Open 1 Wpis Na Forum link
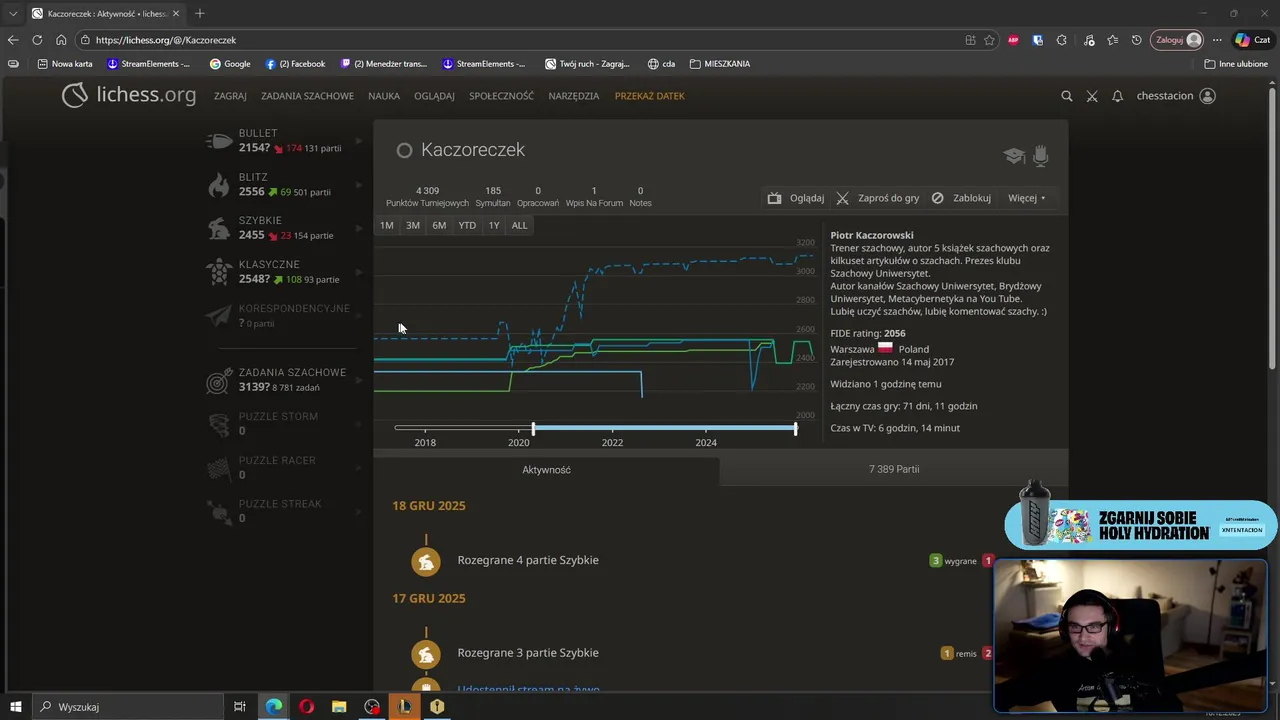 point(594,196)
